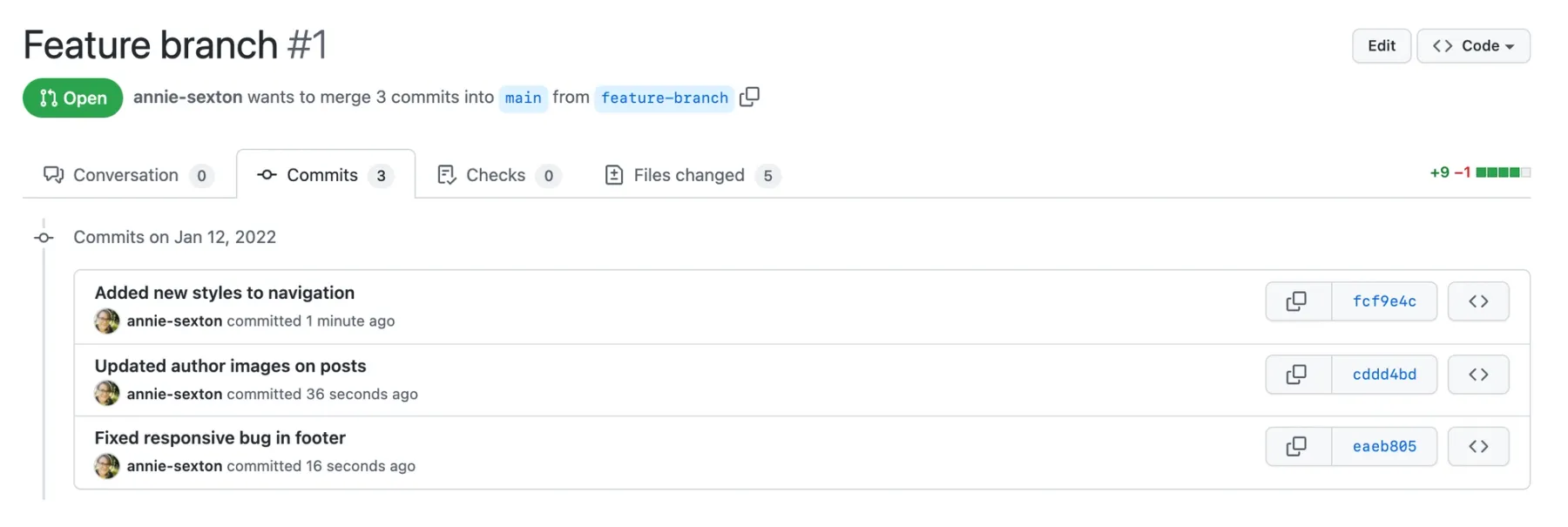Browse repository at commit cddd4bd

pyautogui.click(x=1477, y=375)
